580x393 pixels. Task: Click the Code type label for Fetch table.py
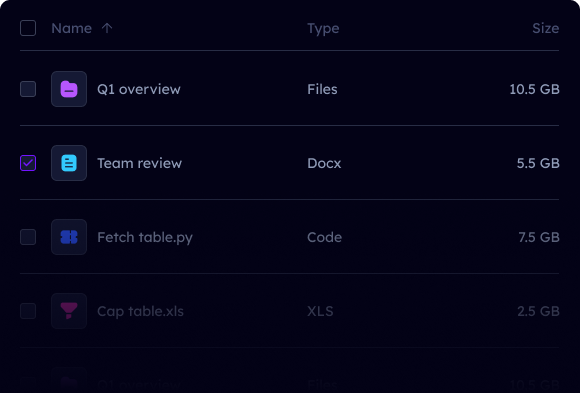pos(324,237)
